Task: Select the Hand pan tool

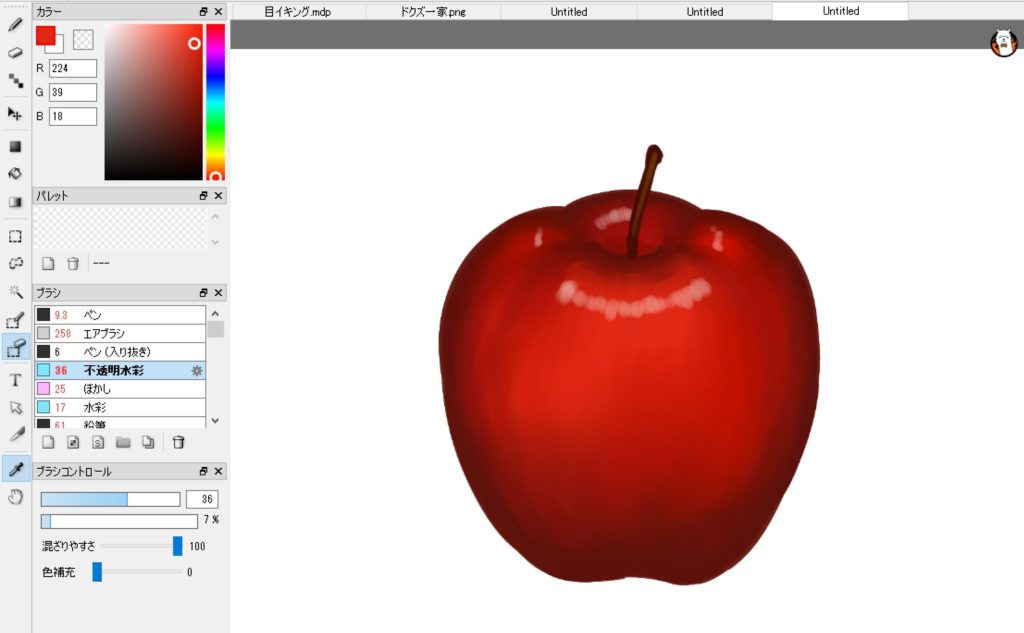Action: click(15, 497)
